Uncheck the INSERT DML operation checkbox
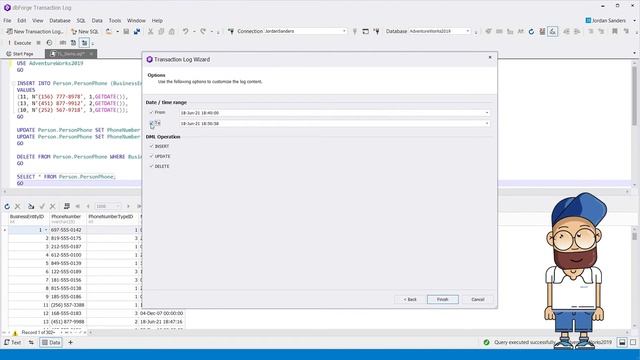640x360 pixels. [151, 146]
